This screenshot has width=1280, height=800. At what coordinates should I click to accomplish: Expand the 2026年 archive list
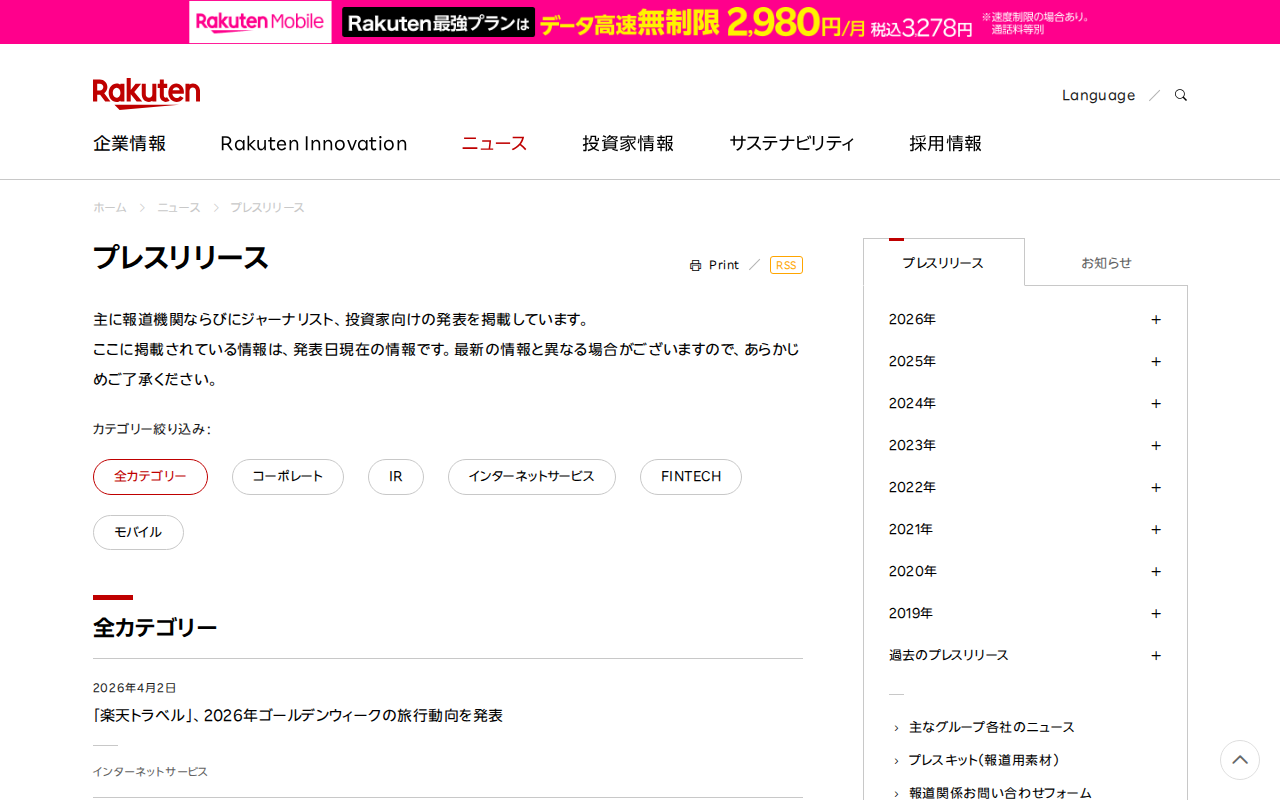point(1025,319)
